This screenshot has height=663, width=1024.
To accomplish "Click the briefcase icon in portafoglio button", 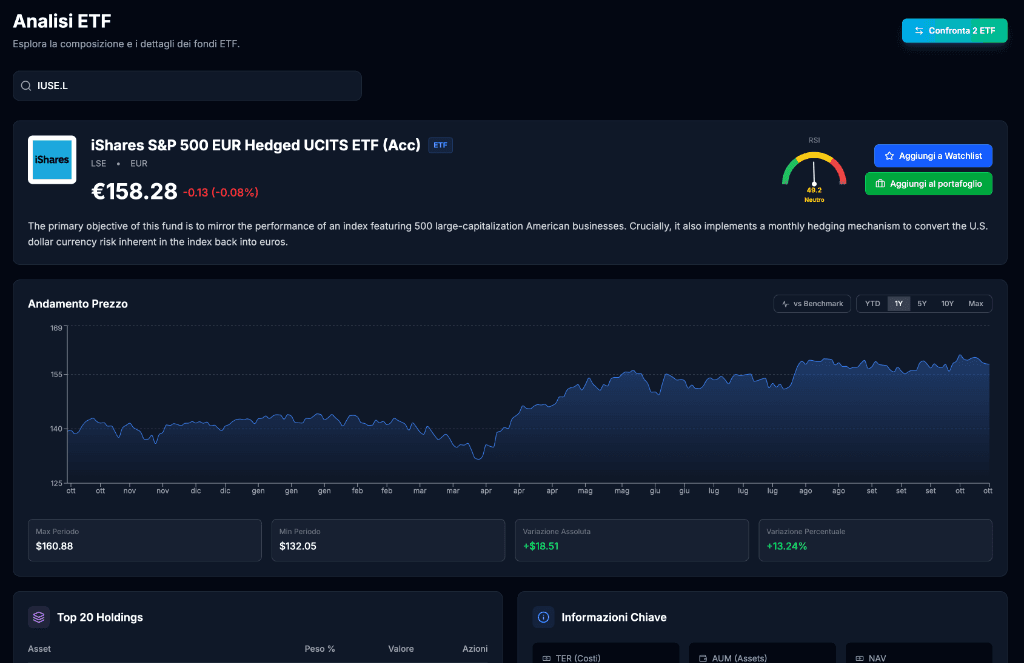I will pos(880,184).
